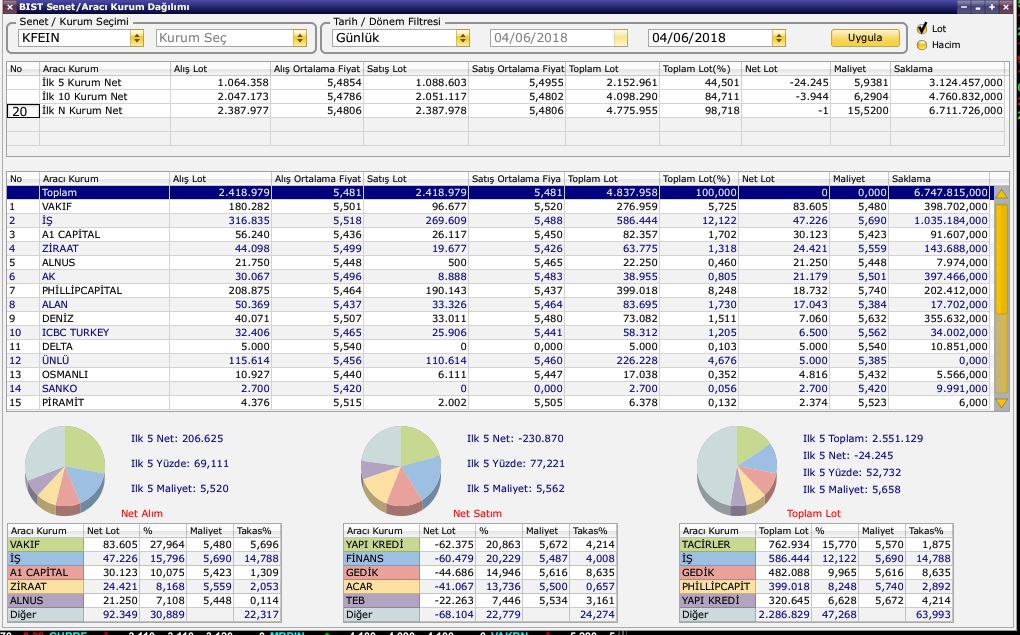The height and width of the screenshot is (635, 1020).
Task: Select the ALAN broker row
Action: pyautogui.click(x=498, y=304)
